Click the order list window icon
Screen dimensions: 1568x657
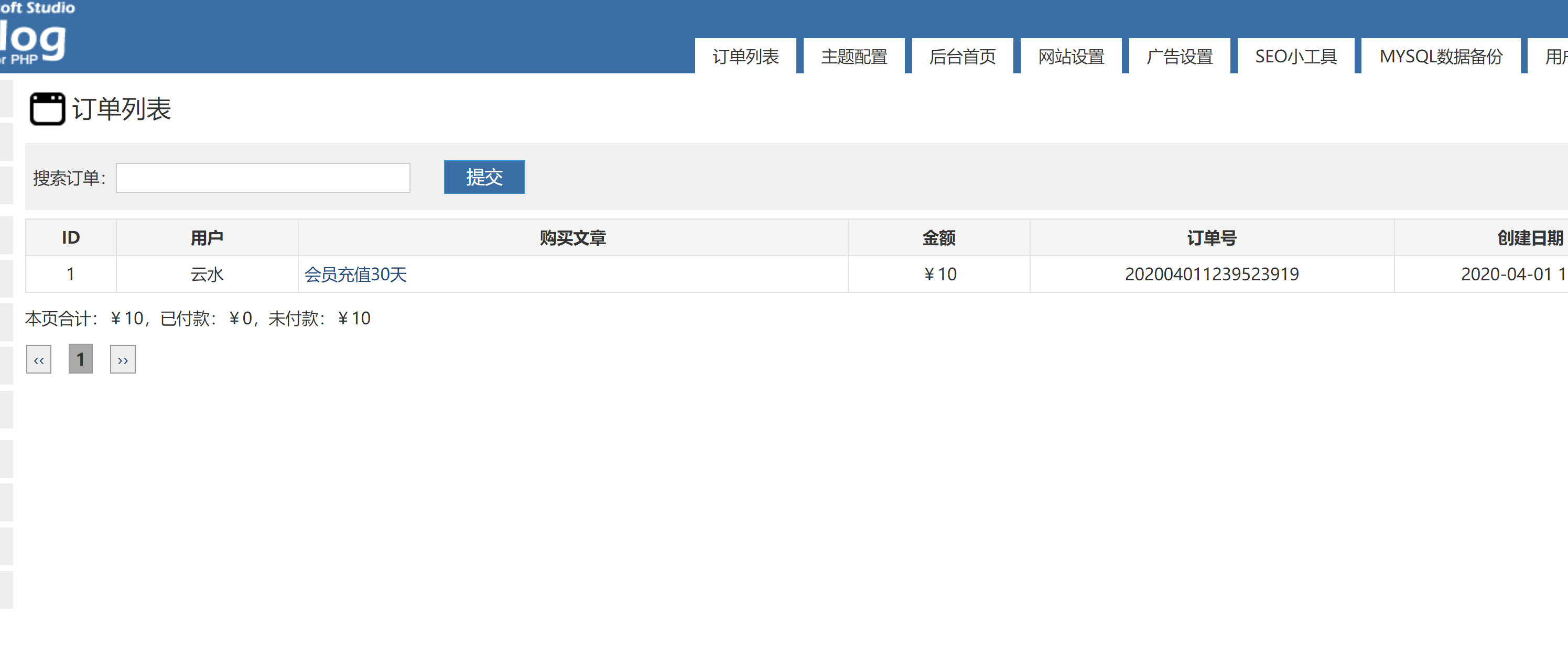pos(47,109)
